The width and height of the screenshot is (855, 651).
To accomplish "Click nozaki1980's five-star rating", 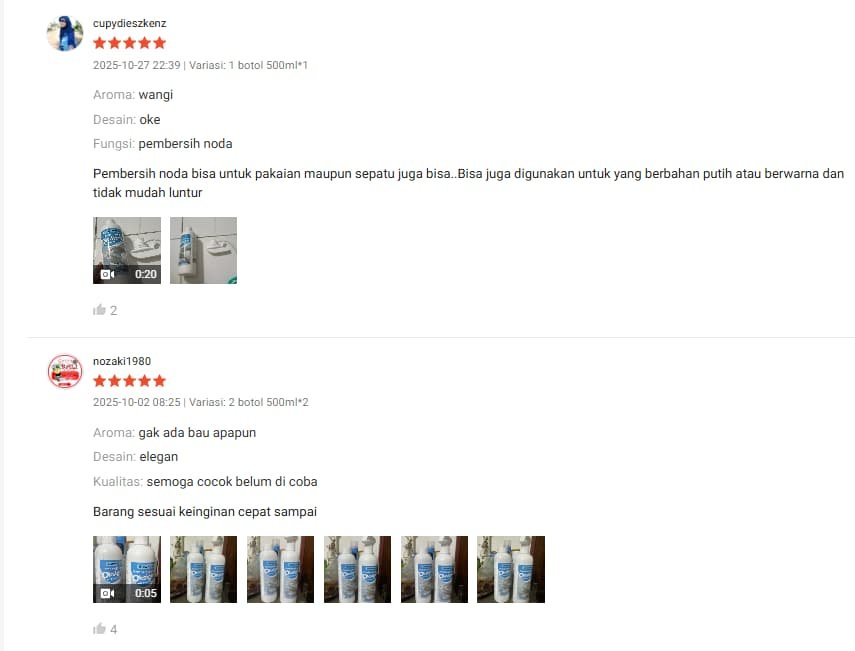I will pos(129,381).
